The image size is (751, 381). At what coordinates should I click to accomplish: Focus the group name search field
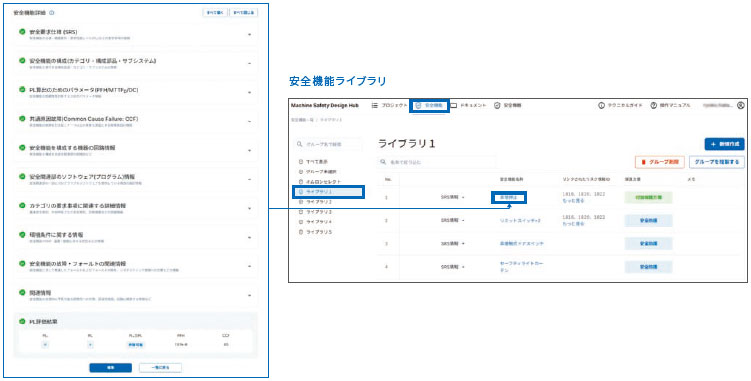click(x=328, y=144)
